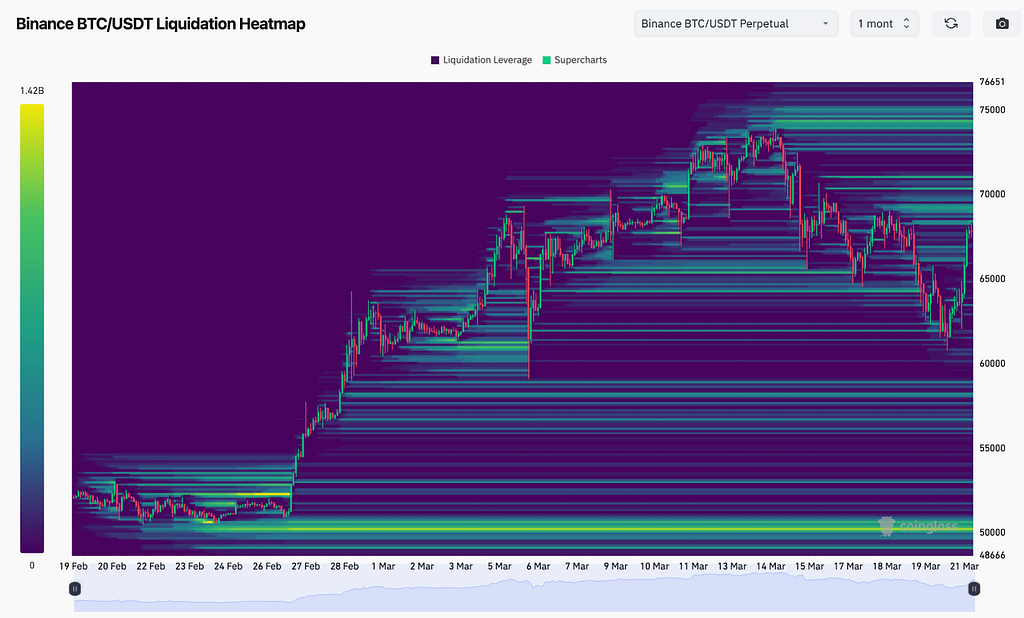Click the 0 color scale minimum label
The height and width of the screenshot is (618, 1024).
[32, 566]
